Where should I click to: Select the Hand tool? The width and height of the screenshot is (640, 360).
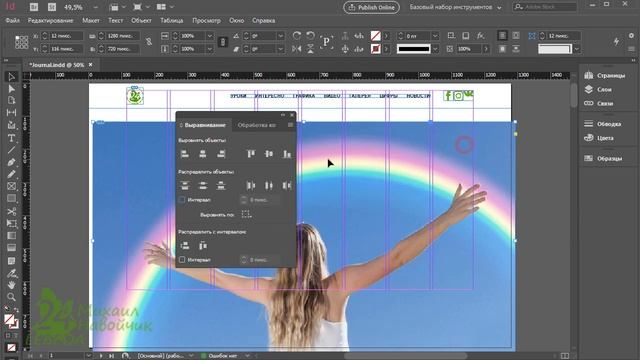(x=11, y=285)
